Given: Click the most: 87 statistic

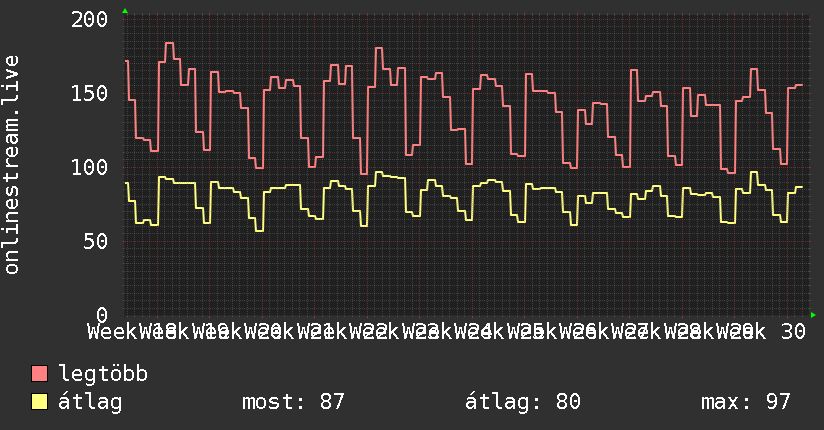Looking at the screenshot, I should click(293, 402).
